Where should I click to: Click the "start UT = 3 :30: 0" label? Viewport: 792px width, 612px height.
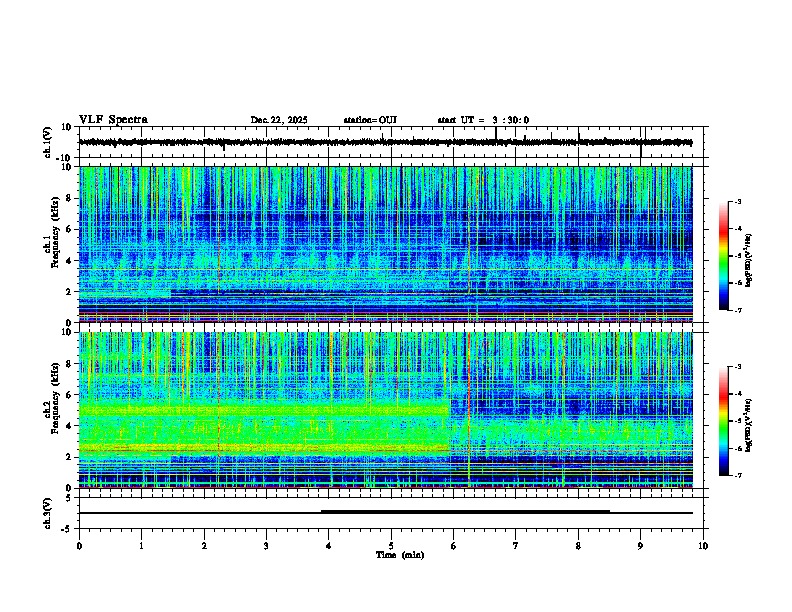pyautogui.click(x=483, y=120)
